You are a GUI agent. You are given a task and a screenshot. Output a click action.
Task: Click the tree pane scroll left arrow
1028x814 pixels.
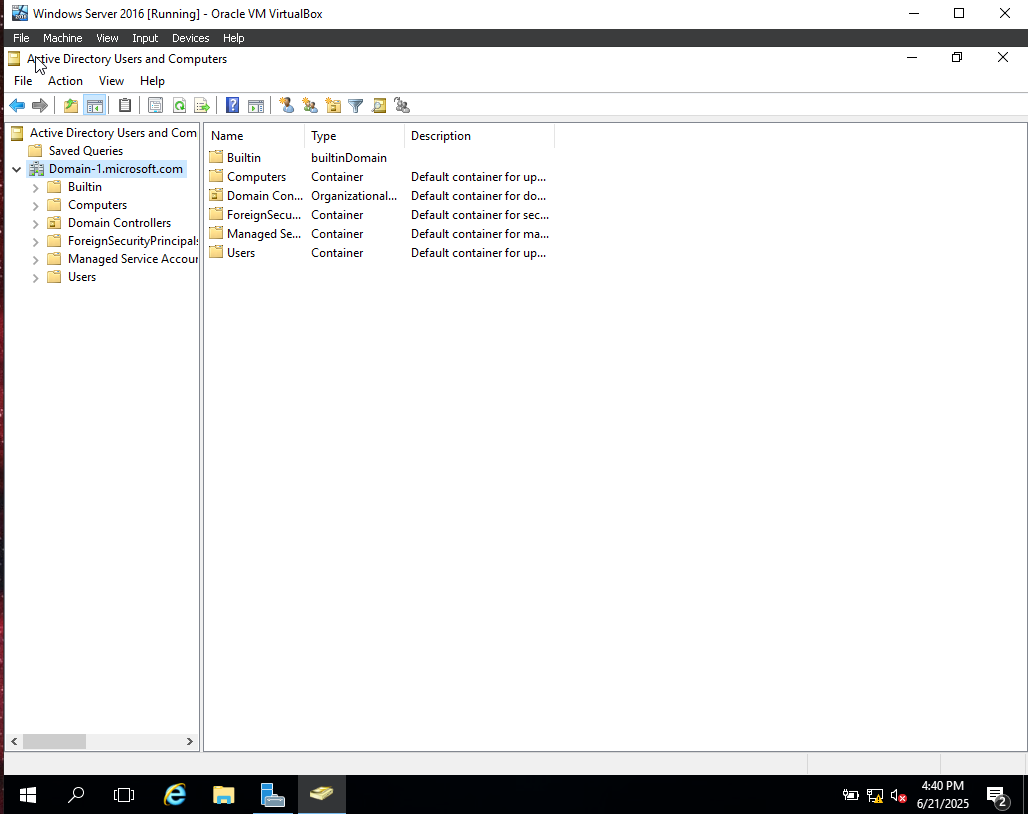(x=14, y=741)
